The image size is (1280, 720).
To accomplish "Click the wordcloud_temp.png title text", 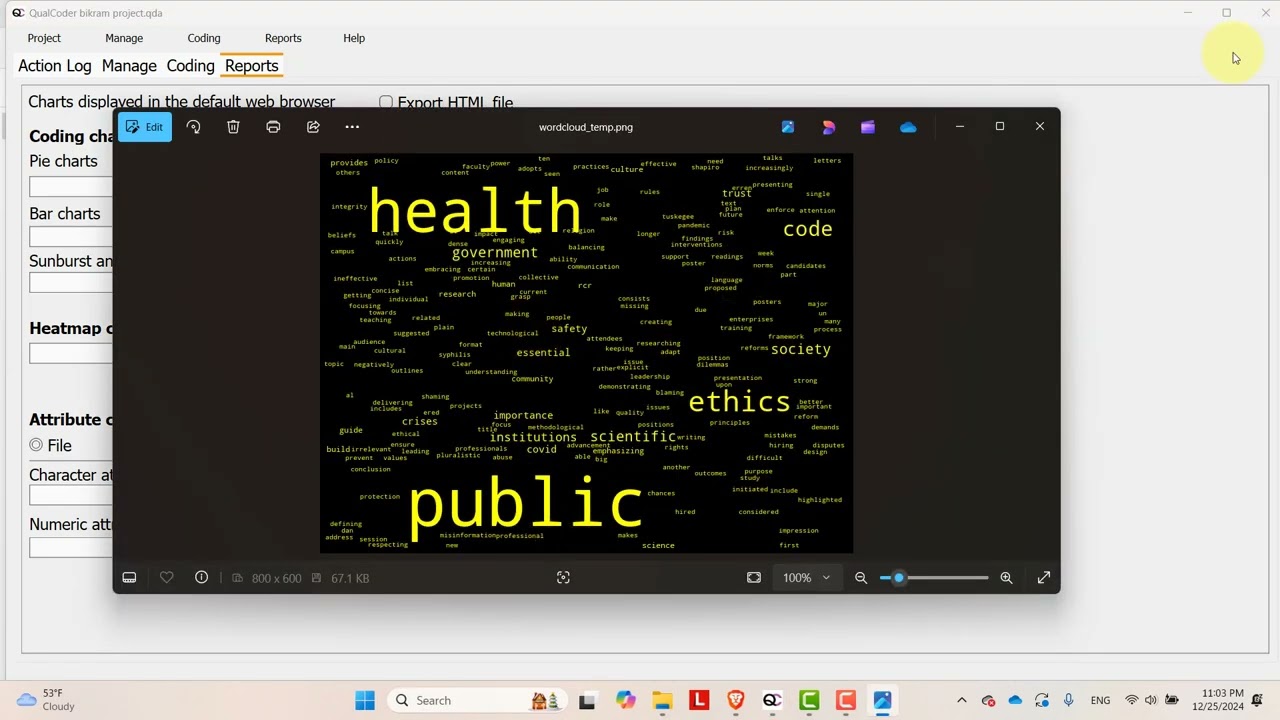I will 586,127.
